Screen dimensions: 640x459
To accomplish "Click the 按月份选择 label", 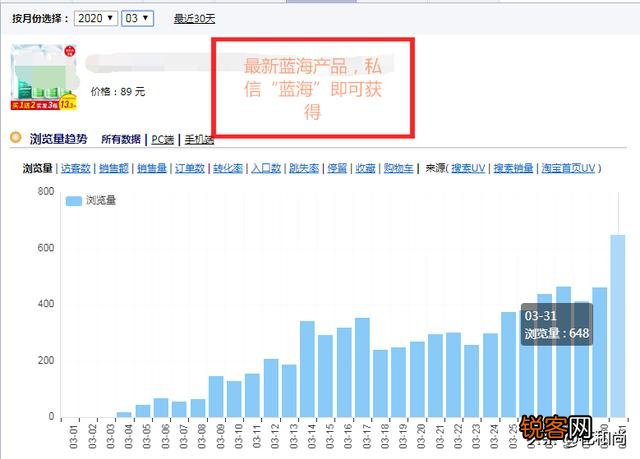I will (x=40, y=18).
